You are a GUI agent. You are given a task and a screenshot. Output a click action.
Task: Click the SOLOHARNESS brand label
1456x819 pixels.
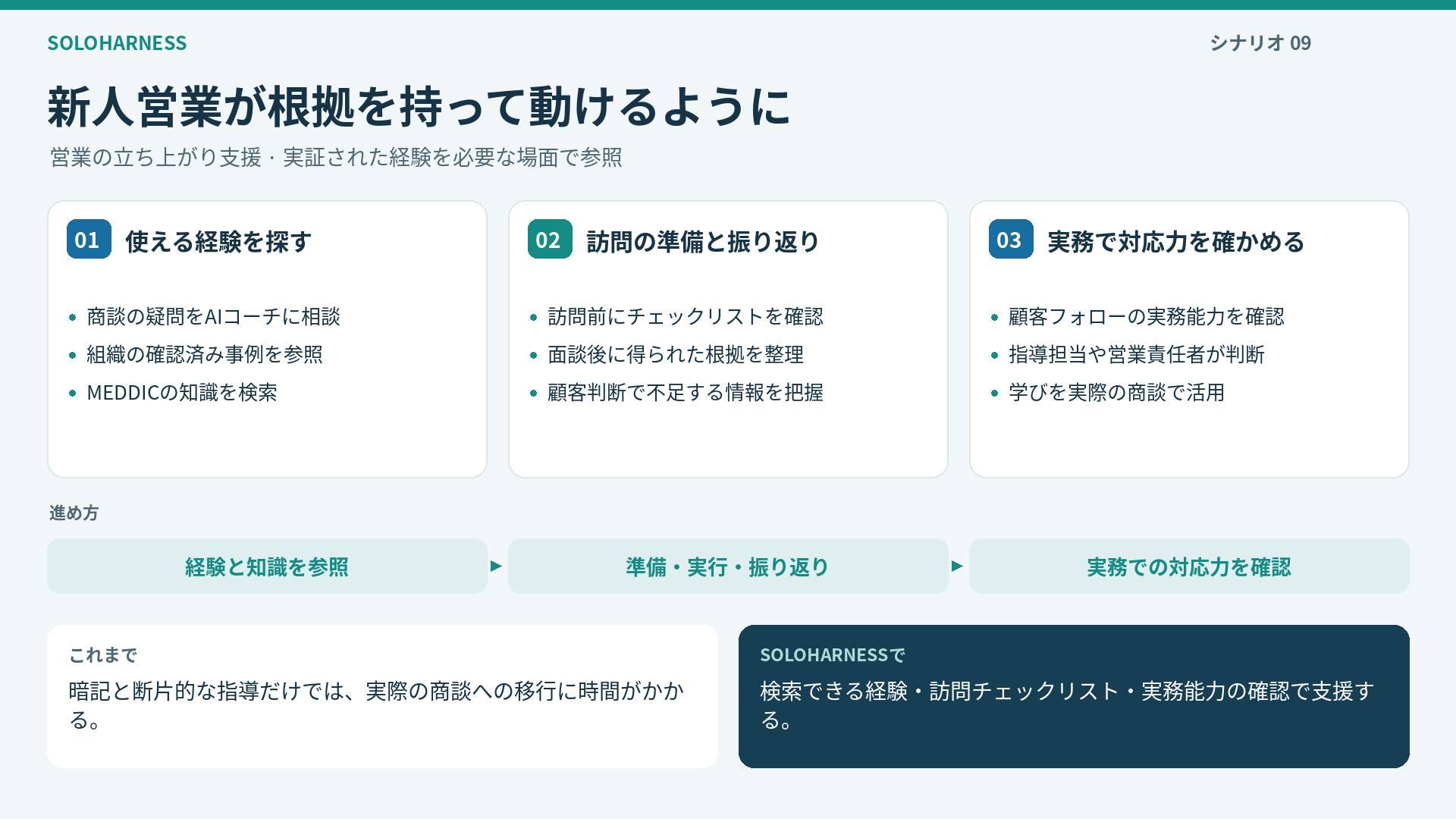[x=117, y=43]
